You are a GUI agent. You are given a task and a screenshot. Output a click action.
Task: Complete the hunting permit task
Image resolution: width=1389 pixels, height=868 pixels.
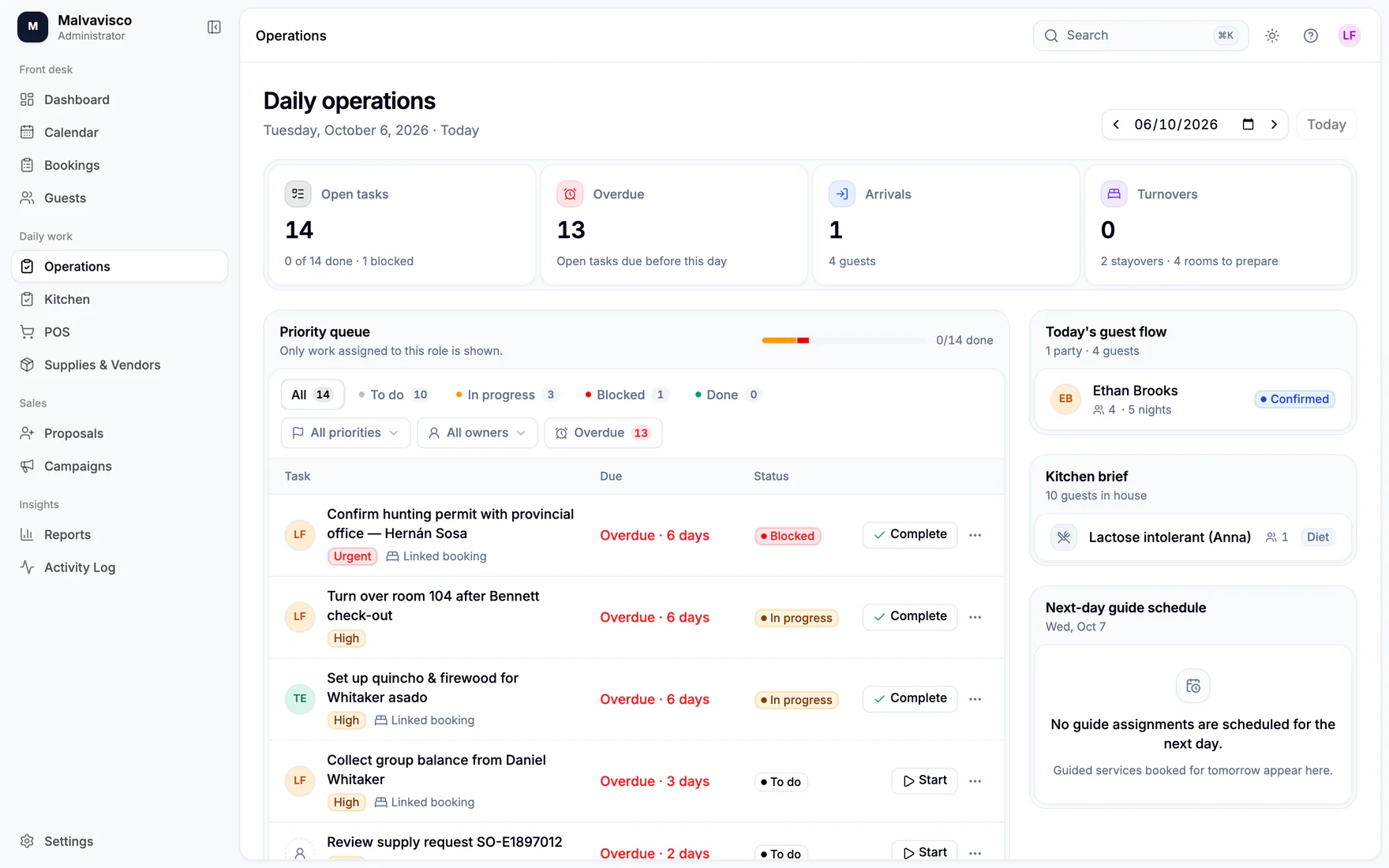pyautogui.click(x=910, y=534)
